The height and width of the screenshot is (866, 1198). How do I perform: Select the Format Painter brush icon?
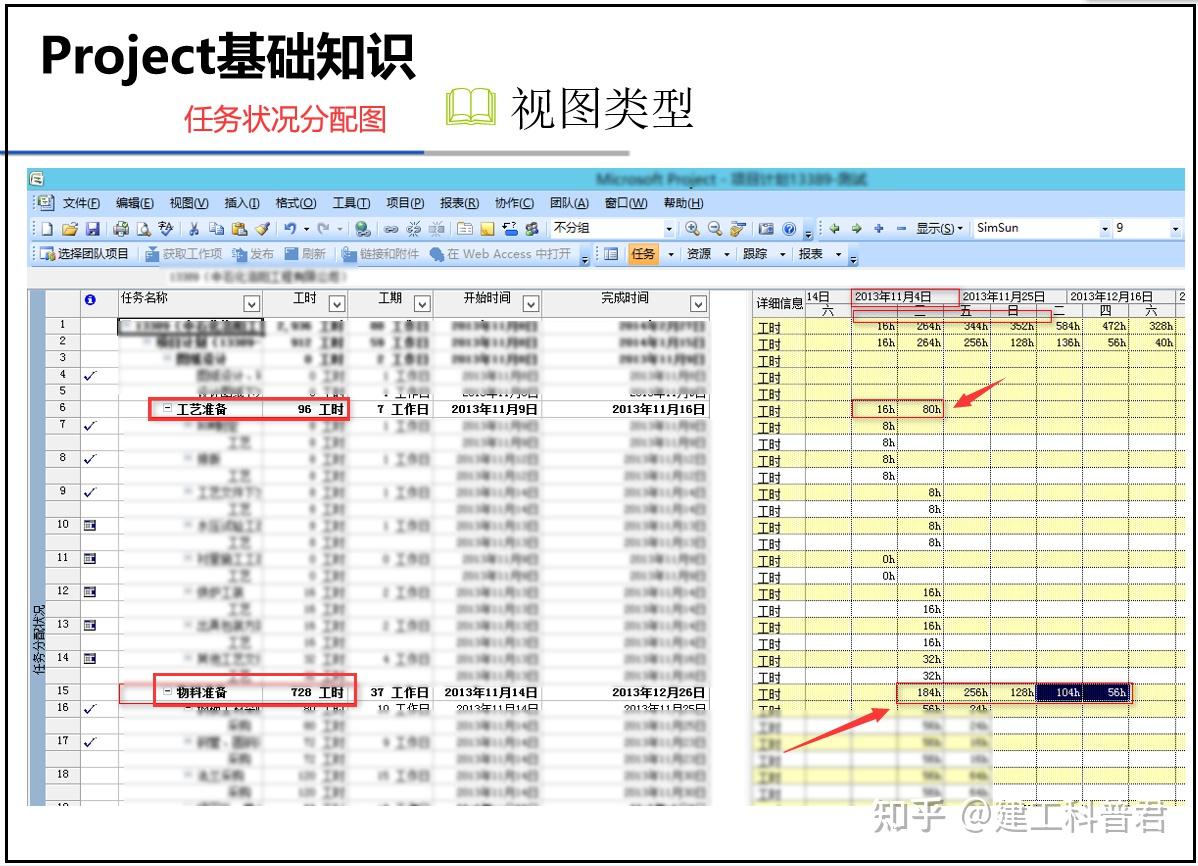click(x=263, y=229)
